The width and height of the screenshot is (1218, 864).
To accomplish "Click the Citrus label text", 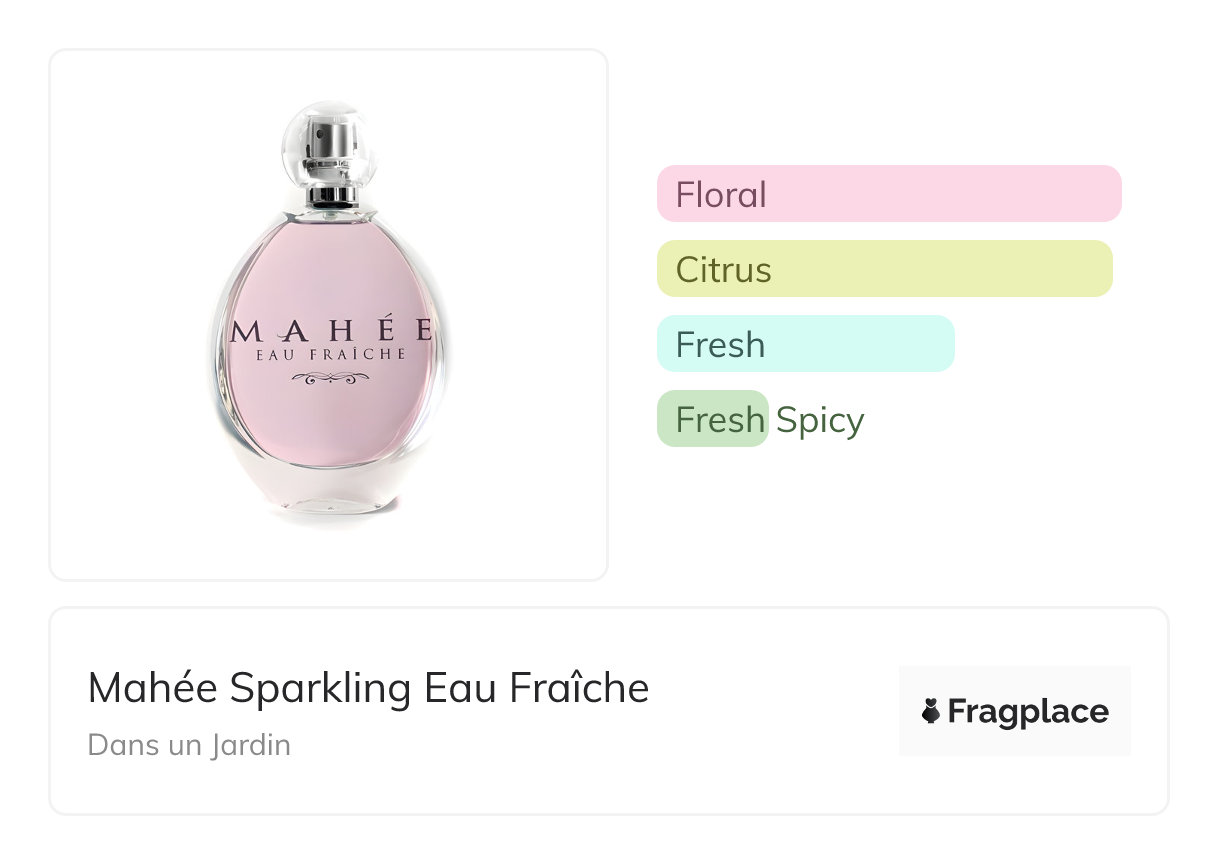I will [x=724, y=269].
